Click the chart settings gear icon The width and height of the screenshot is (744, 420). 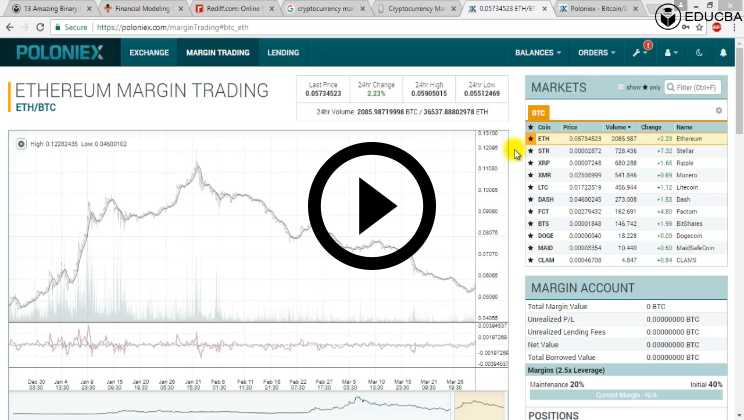(x=22, y=144)
